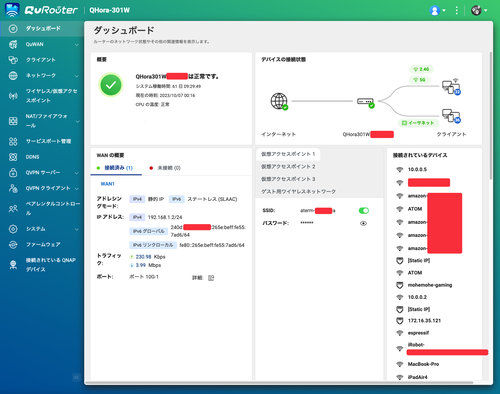Image resolution: width=500 pixels, height=394 pixels.
Task: Click the internet globe icon in the topology
Action: tap(279, 101)
